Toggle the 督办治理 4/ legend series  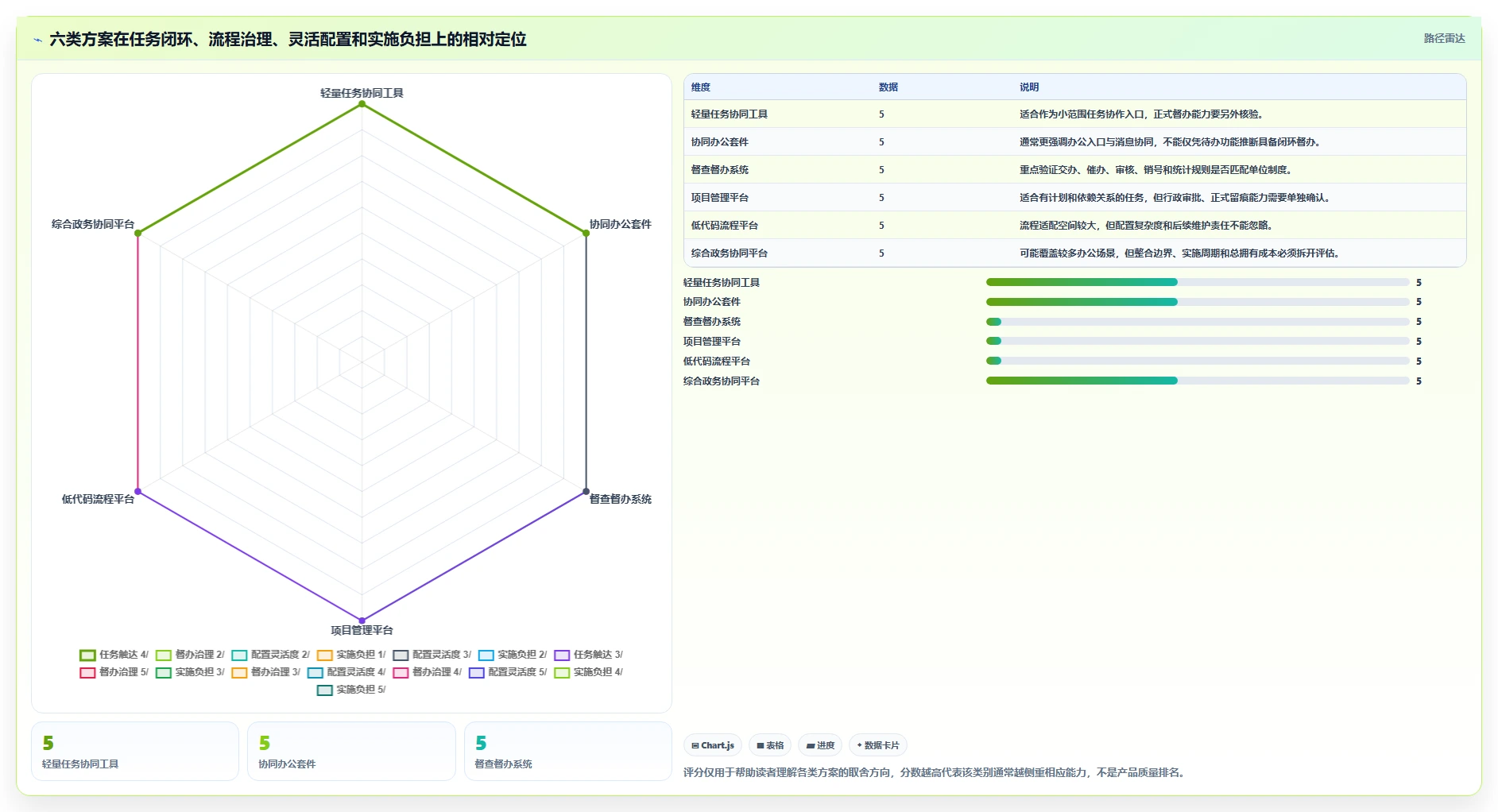click(x=428, y=672)
